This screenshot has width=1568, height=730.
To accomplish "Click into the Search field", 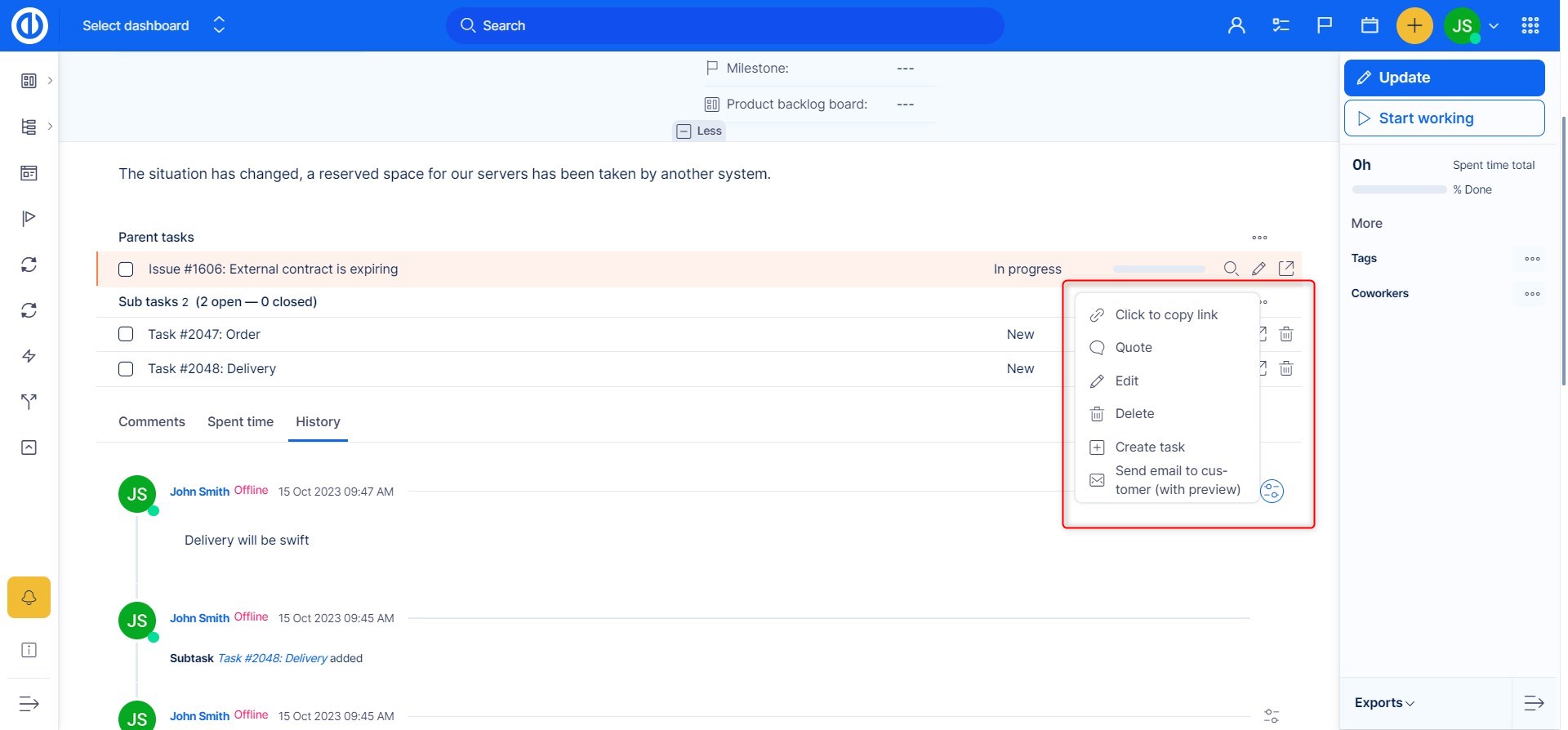I will [x=724, y=26].
